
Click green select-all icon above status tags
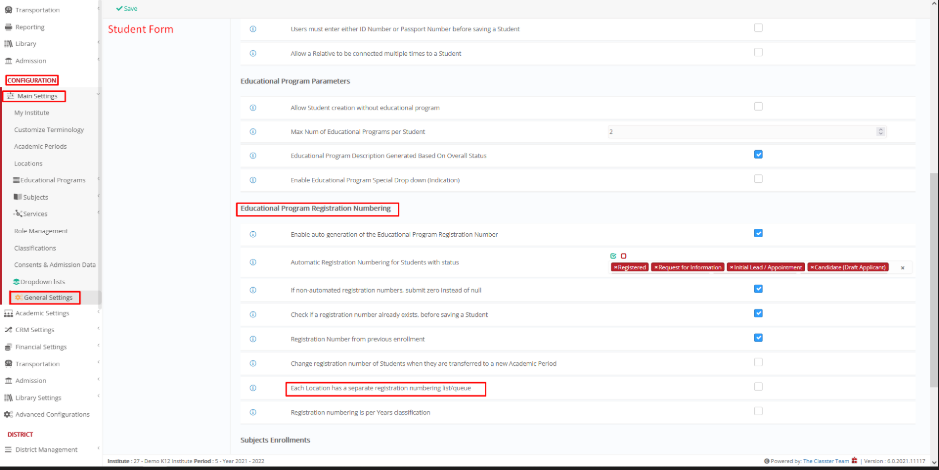tap(613, 256)
